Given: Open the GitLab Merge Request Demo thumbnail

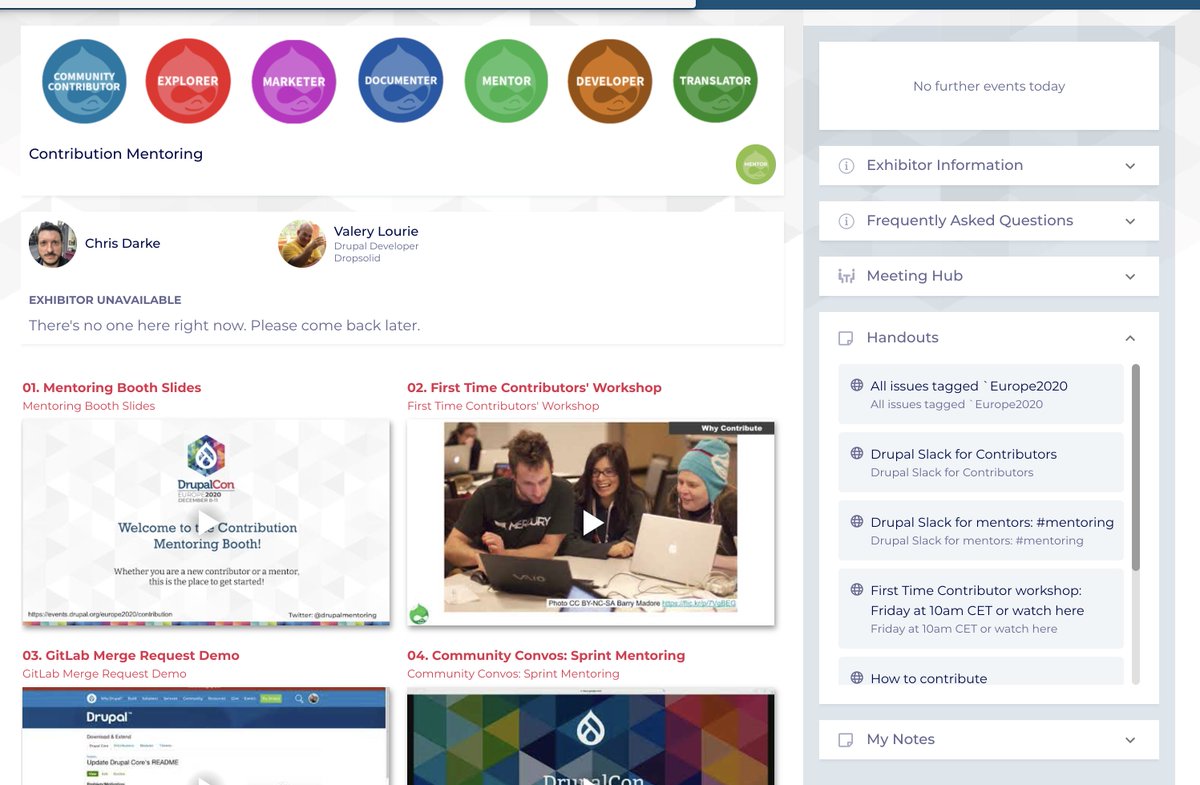Looking at the screenshot, I should click(205, 736).
